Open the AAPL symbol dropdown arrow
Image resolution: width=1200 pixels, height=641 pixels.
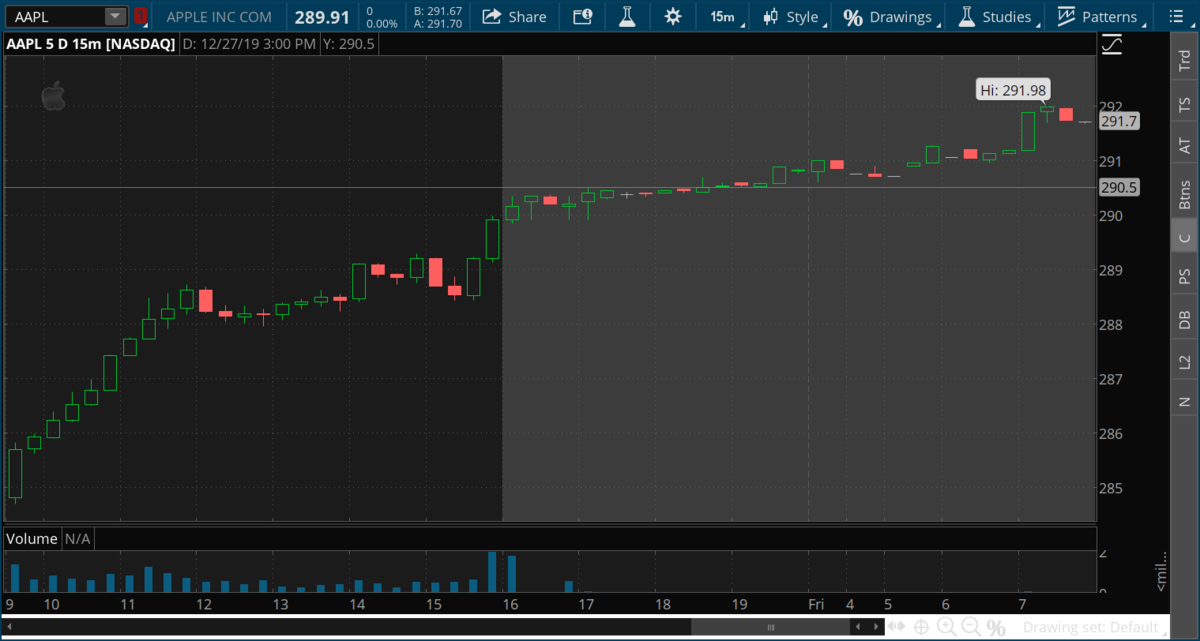[116, 16]
